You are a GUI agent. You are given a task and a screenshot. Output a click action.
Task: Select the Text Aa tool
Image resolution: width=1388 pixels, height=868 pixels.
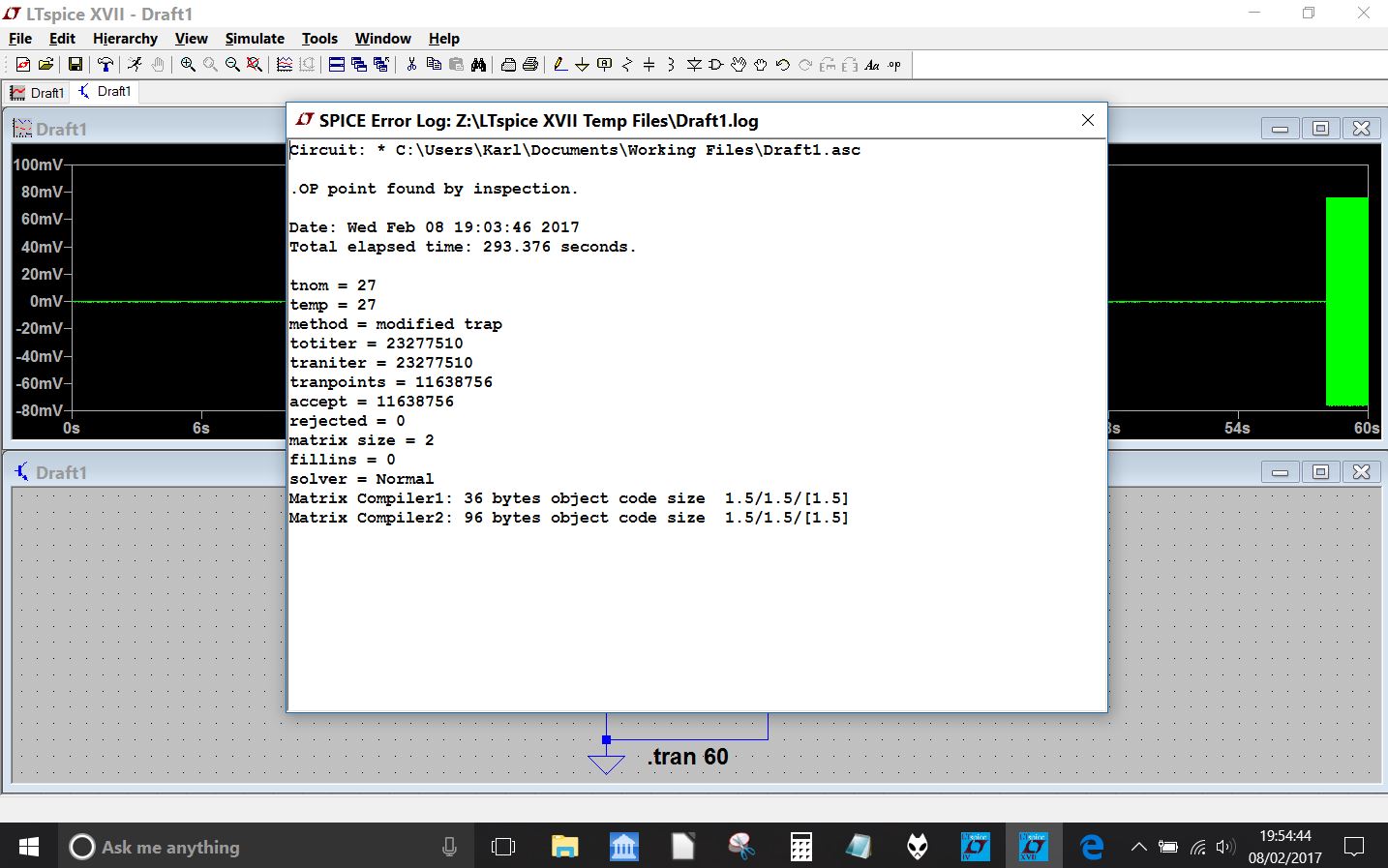[x=872, y=65]
